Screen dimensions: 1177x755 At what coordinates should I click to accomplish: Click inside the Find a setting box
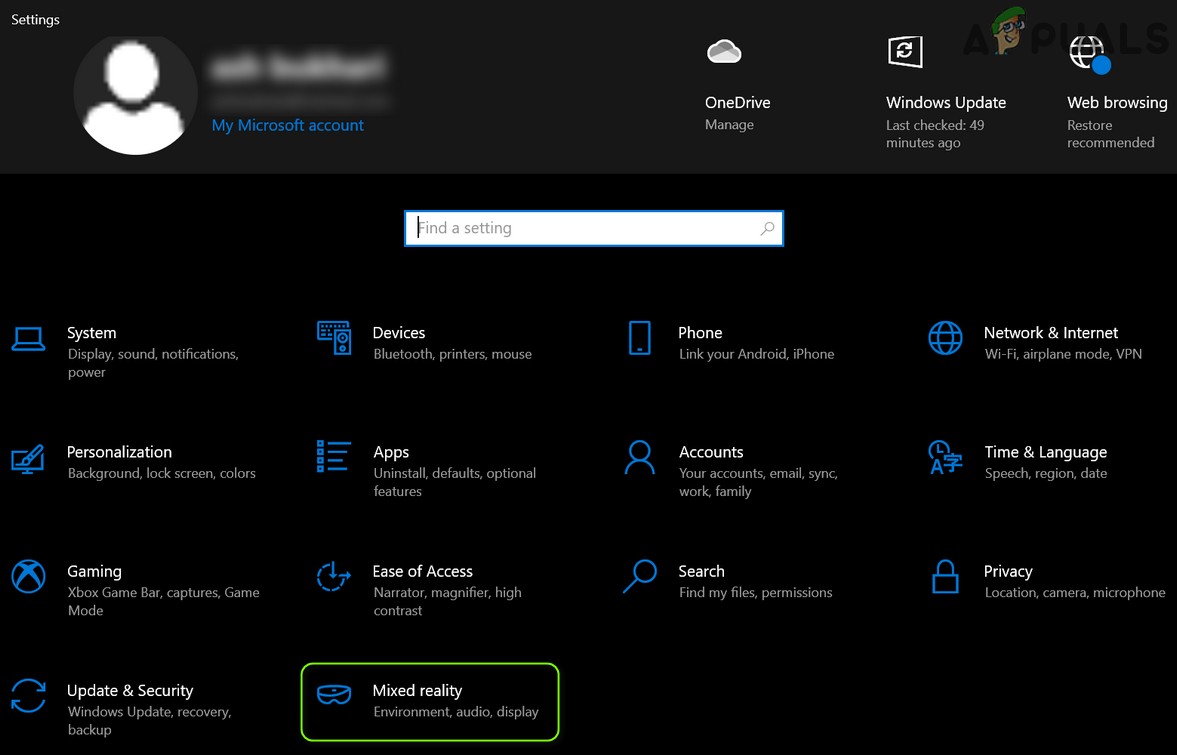(x=593, y=228)
